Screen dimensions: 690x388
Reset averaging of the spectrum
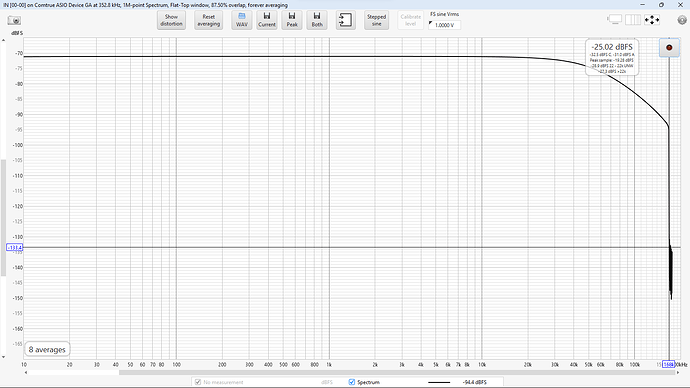click(209, 20)
